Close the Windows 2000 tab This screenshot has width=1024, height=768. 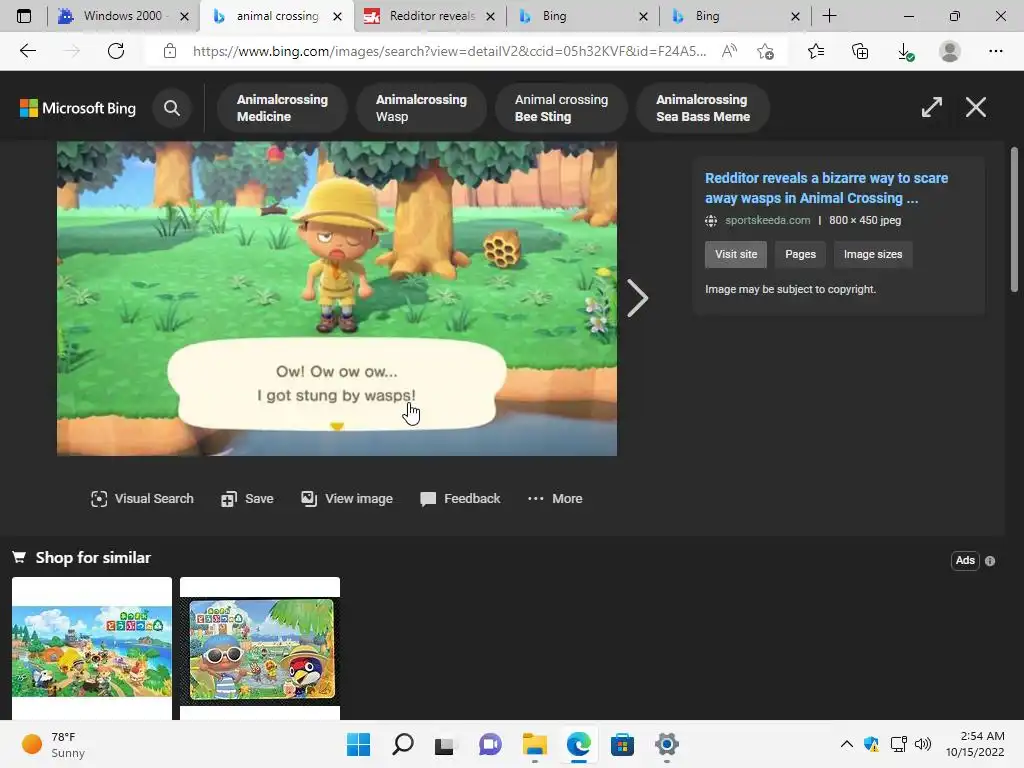(184, 16)
